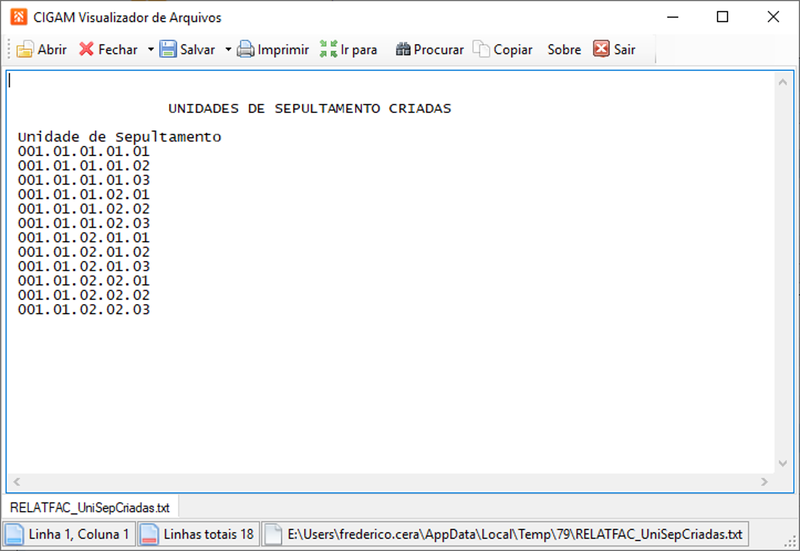Place cursor on line 001.01.02.01.01
The image size is (800, 551).
tap(84, 238)
